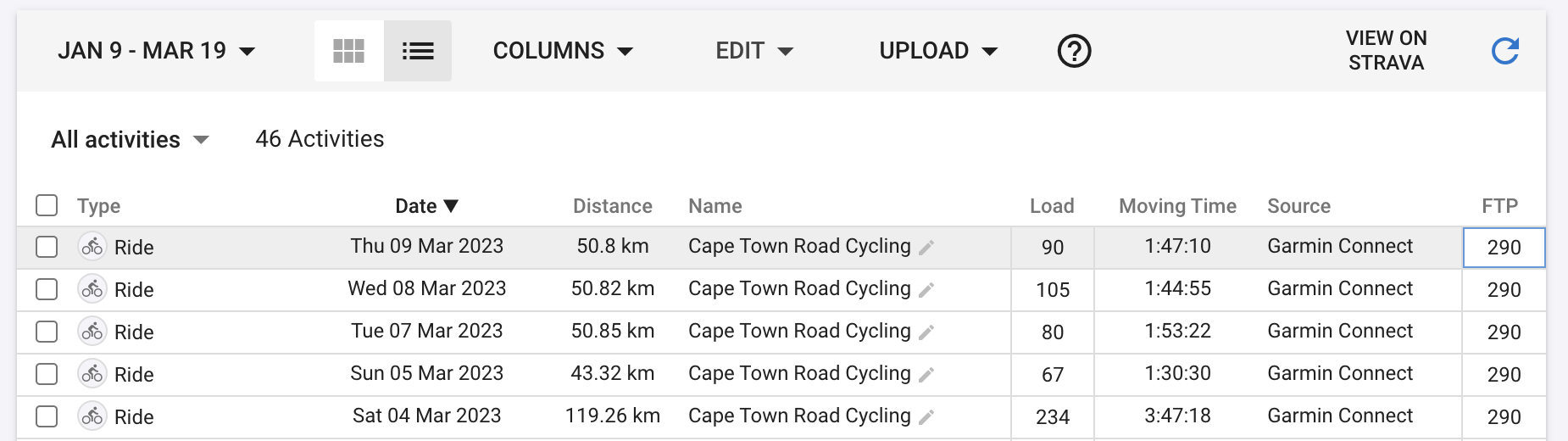Screen dimensions: 1568x441
Task: Check the Sun 05 Mar 2023 ride checkbox
Action: (47, 374)
